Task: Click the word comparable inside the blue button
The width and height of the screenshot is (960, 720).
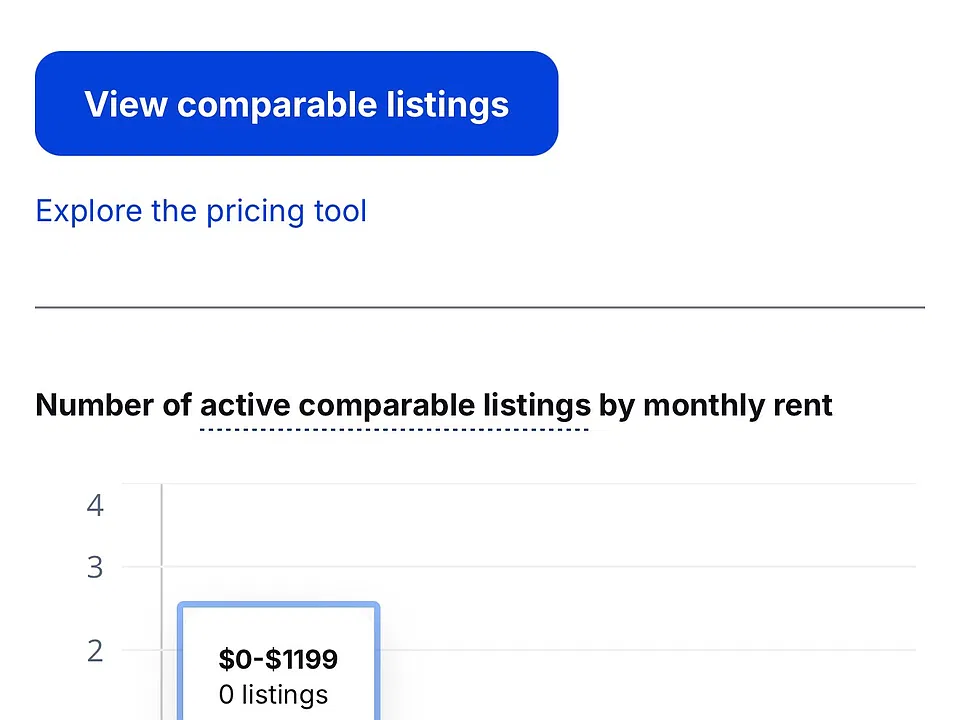Action: coord(277,105)
